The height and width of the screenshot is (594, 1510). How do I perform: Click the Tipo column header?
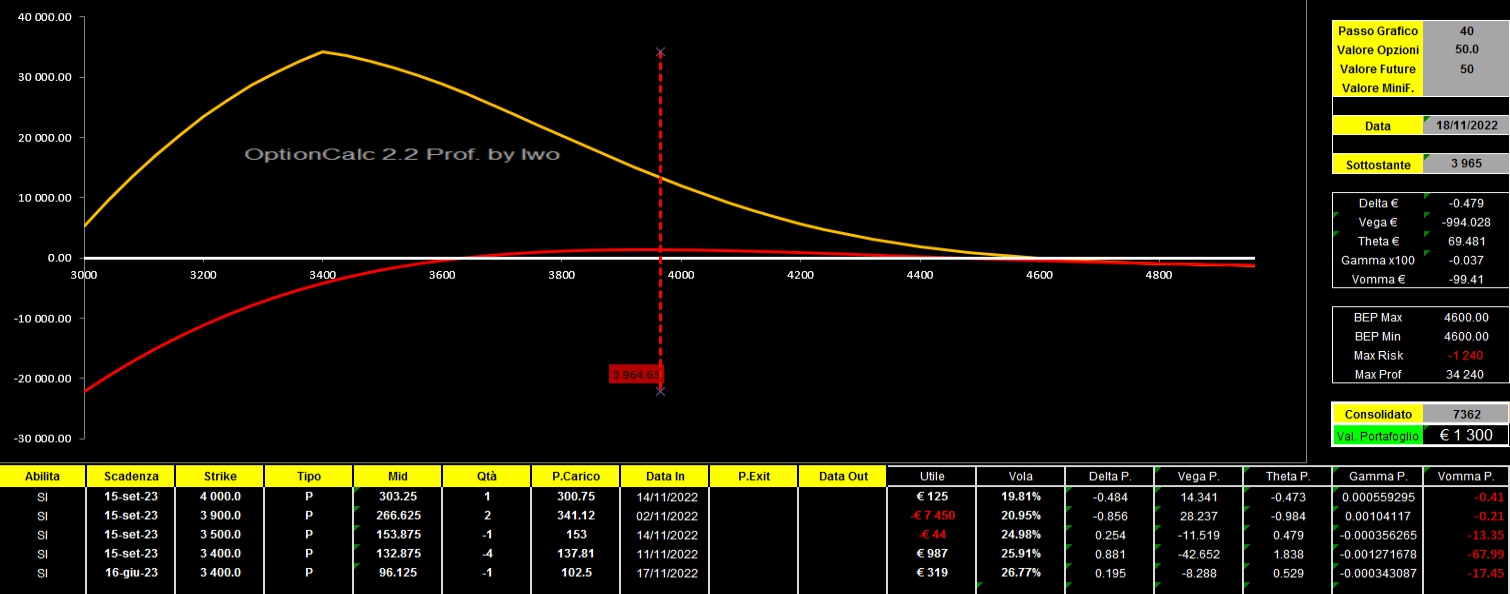tap(309, 476)
